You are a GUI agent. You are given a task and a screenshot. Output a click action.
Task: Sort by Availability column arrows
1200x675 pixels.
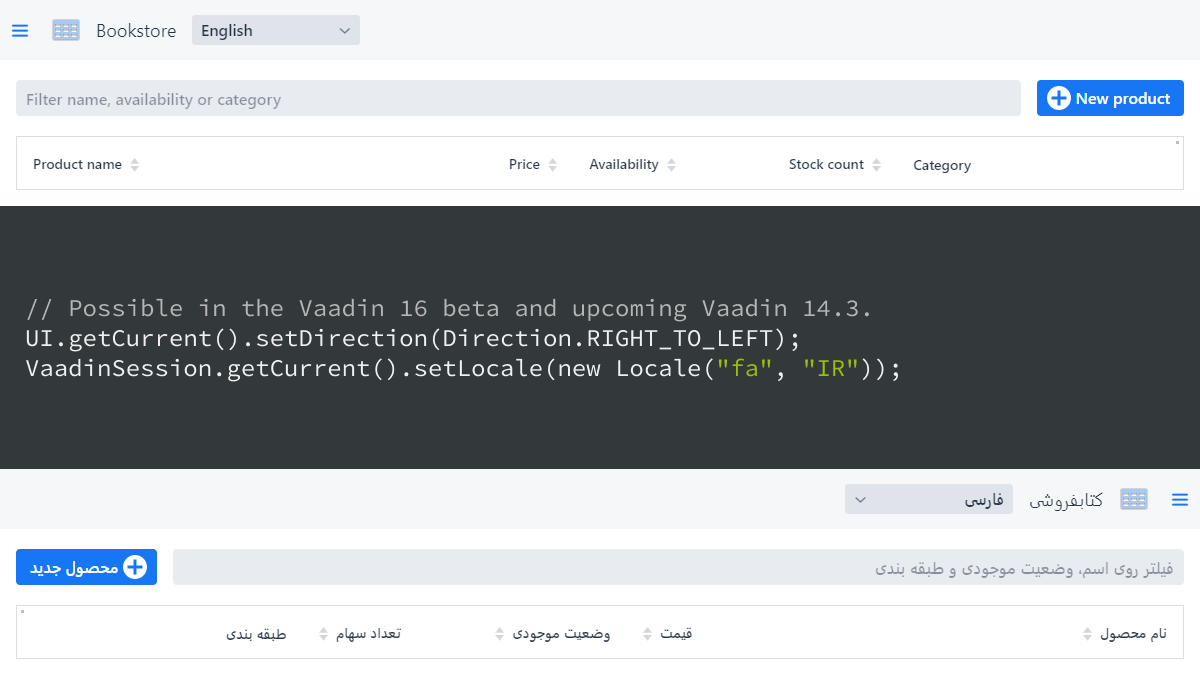[x=672, y=165]
